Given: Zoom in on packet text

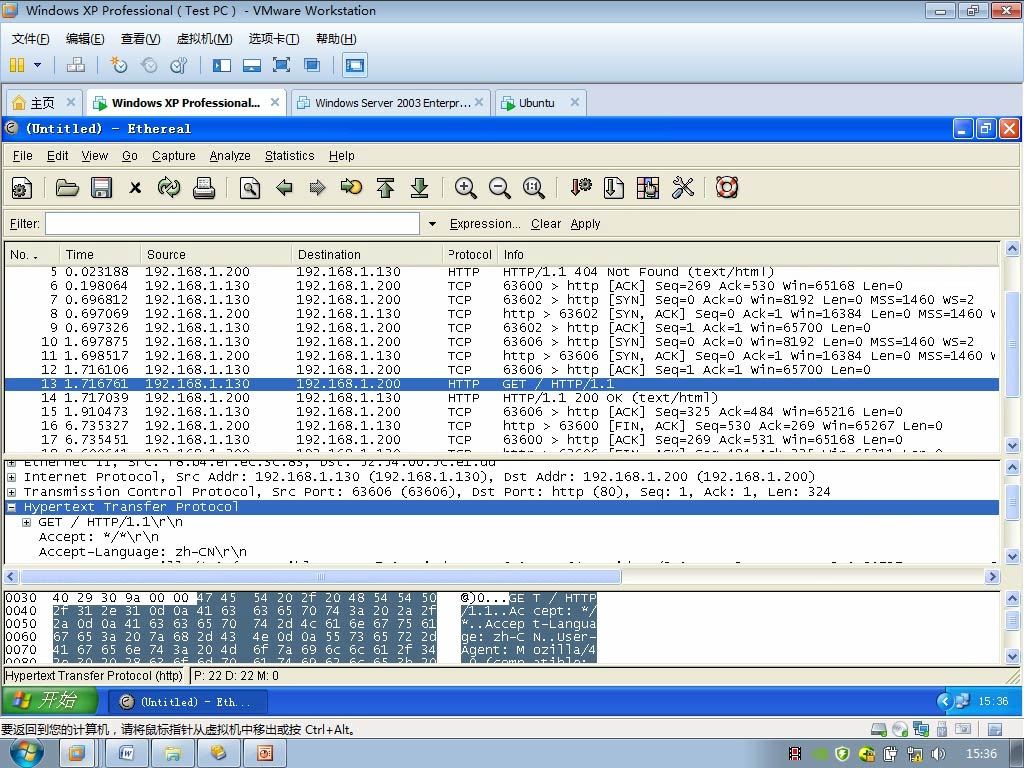Looking at the screenshot, I should pos(465,188).
